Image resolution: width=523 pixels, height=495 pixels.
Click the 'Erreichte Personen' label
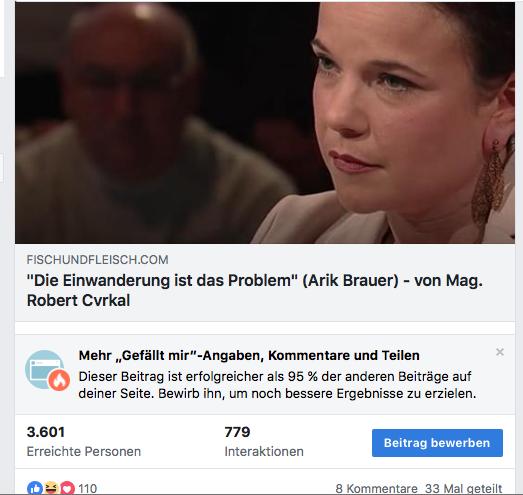(84, 451)
